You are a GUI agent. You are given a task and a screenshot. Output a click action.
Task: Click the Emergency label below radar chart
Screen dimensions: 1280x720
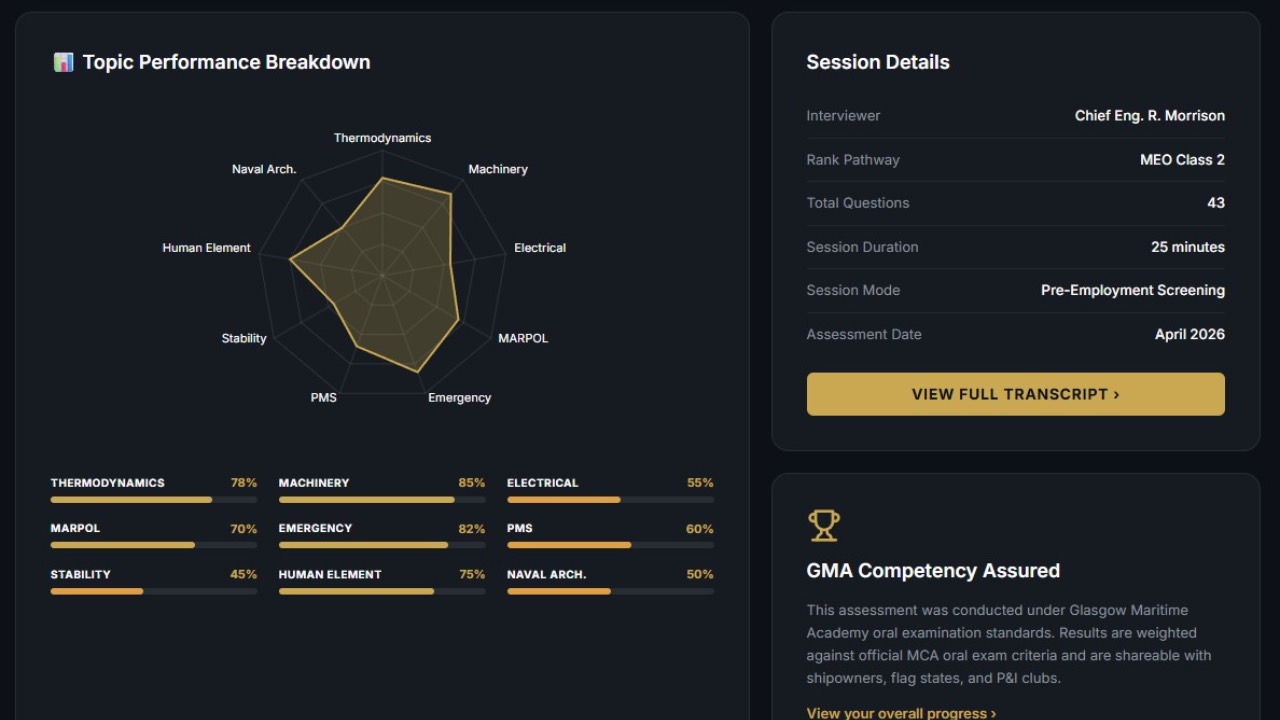click(x=459, y=398)
